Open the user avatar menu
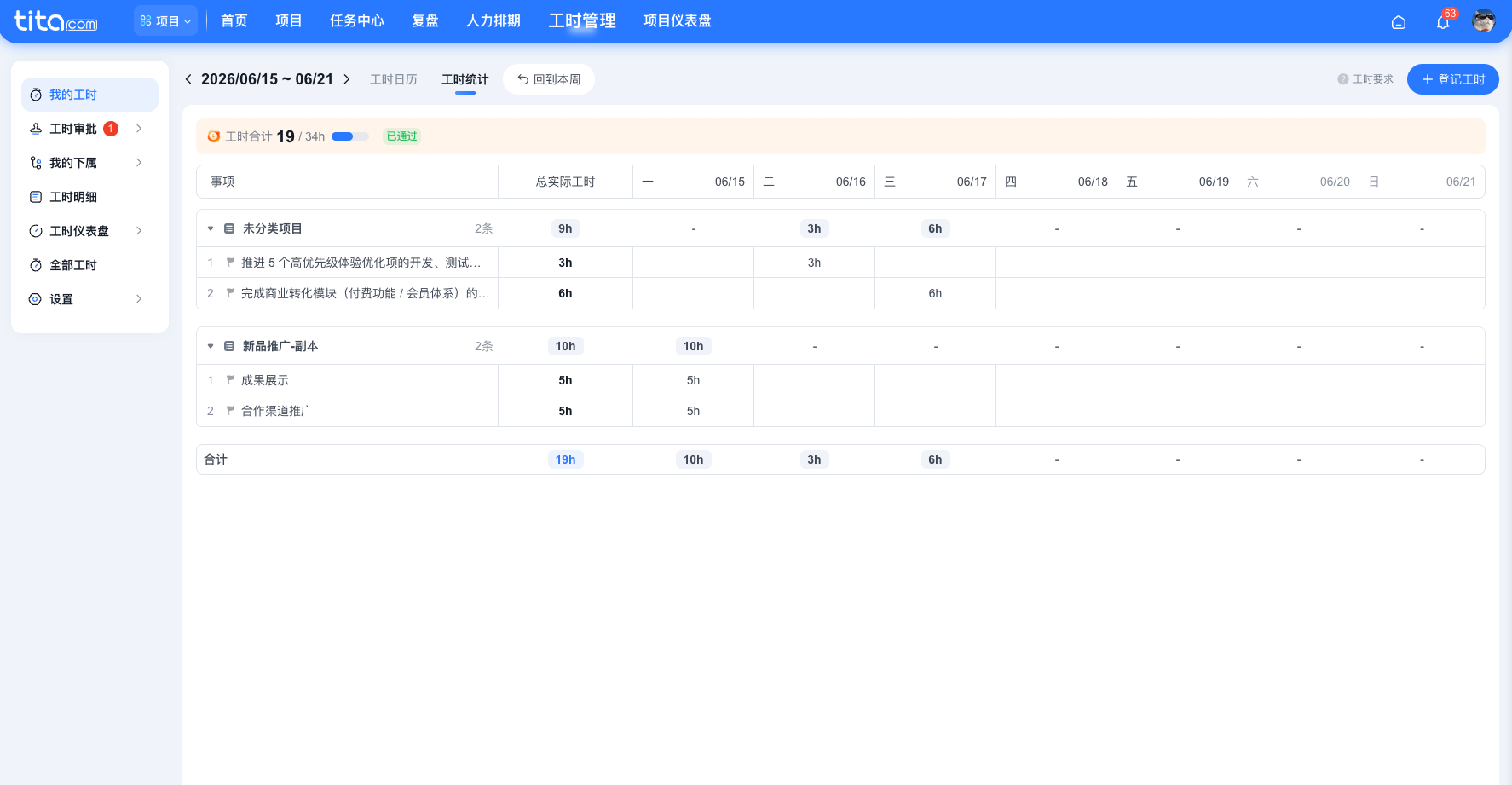The width and height of the screenshot is (1512, 785). point(1484,21)
